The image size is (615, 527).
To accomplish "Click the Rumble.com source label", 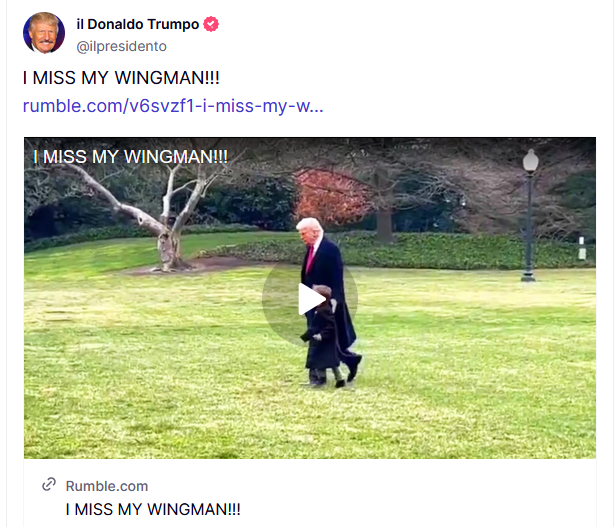I will tap(107, 486).
